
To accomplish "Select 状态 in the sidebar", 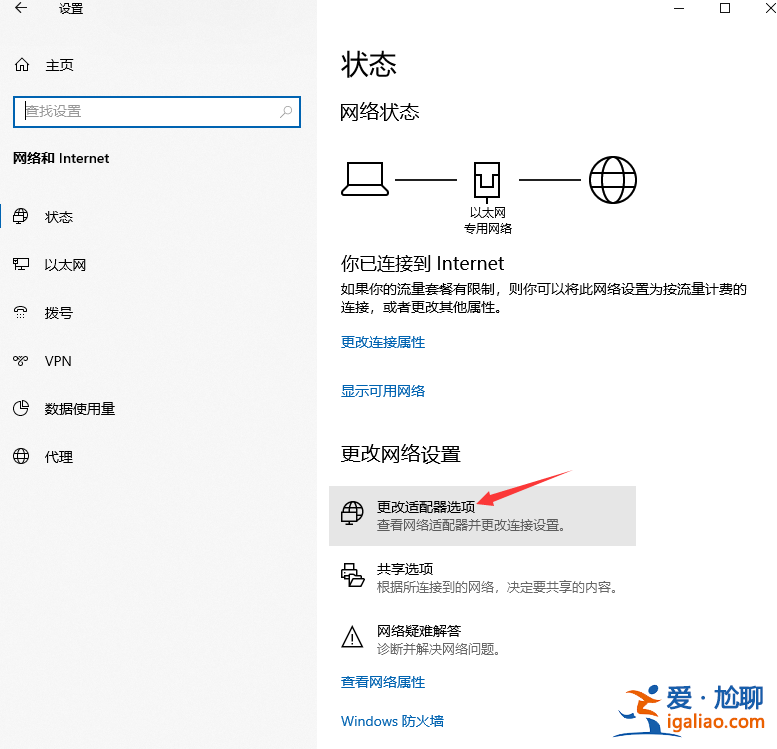I will click(x=59, y=217).
